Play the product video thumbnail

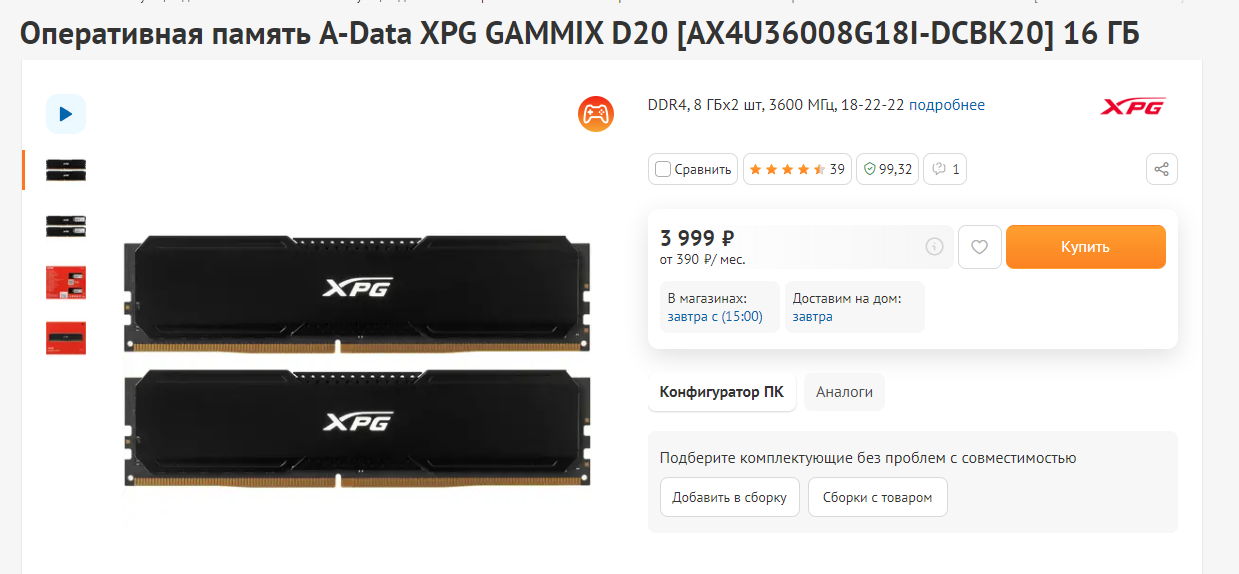pyautogui.click(x=66, y=114)
